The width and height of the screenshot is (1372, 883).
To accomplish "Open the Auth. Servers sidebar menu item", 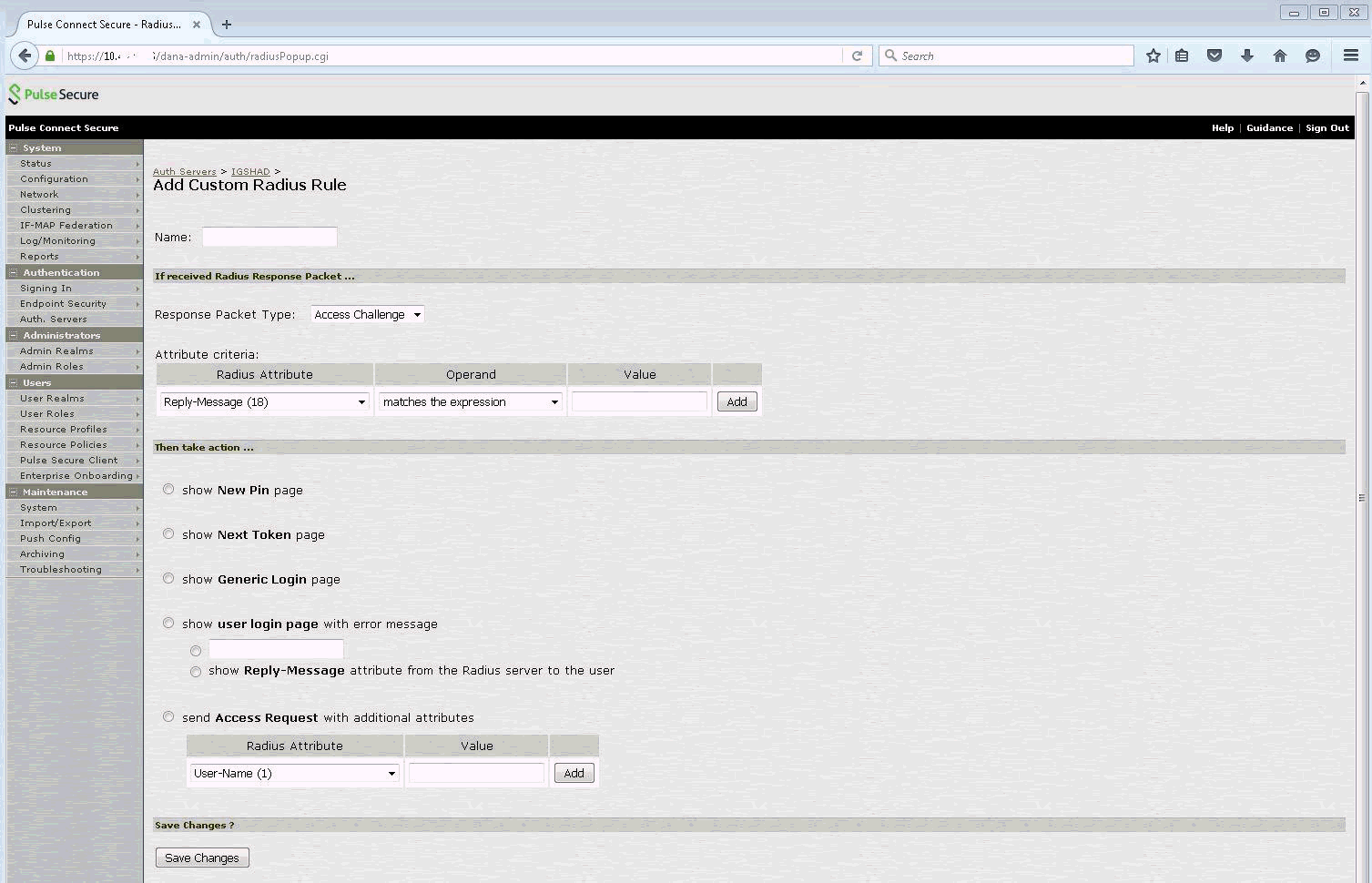I will [54, 319].
